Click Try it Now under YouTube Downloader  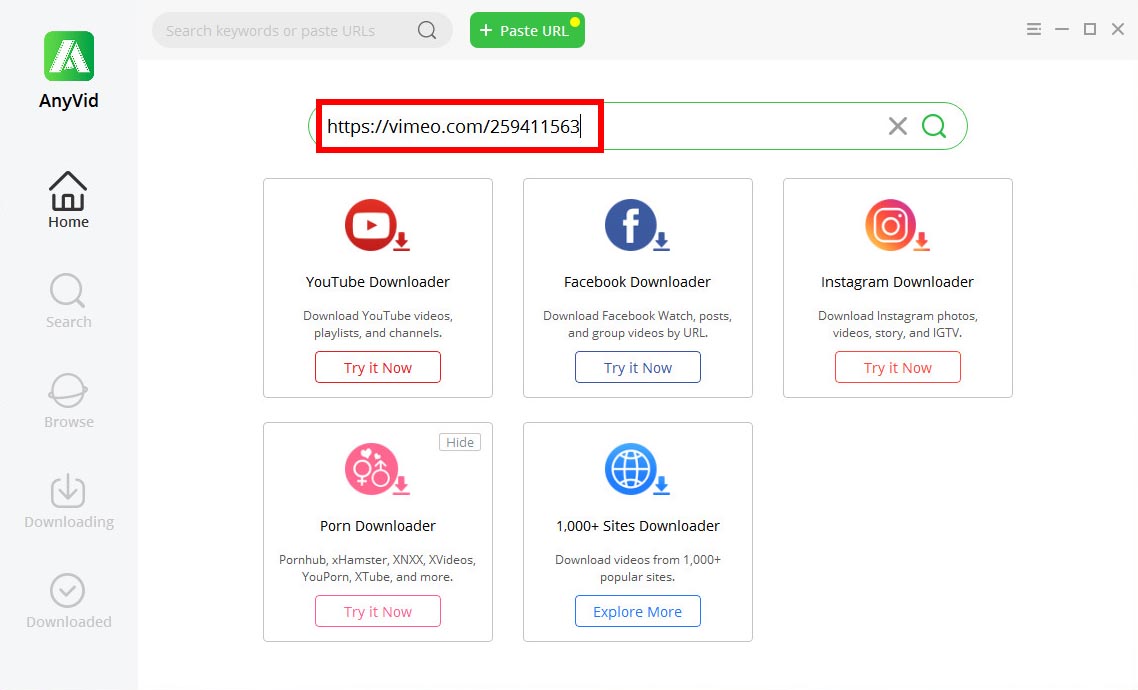[x=377, y=367]
